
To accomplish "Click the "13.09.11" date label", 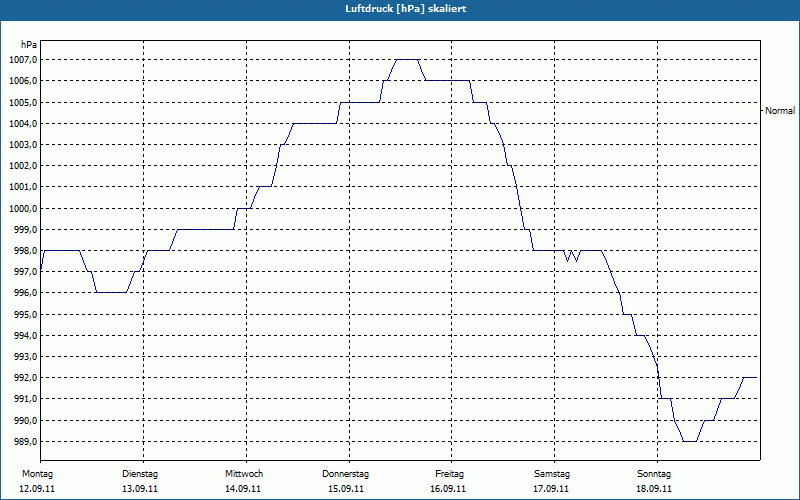I will 140,489.
